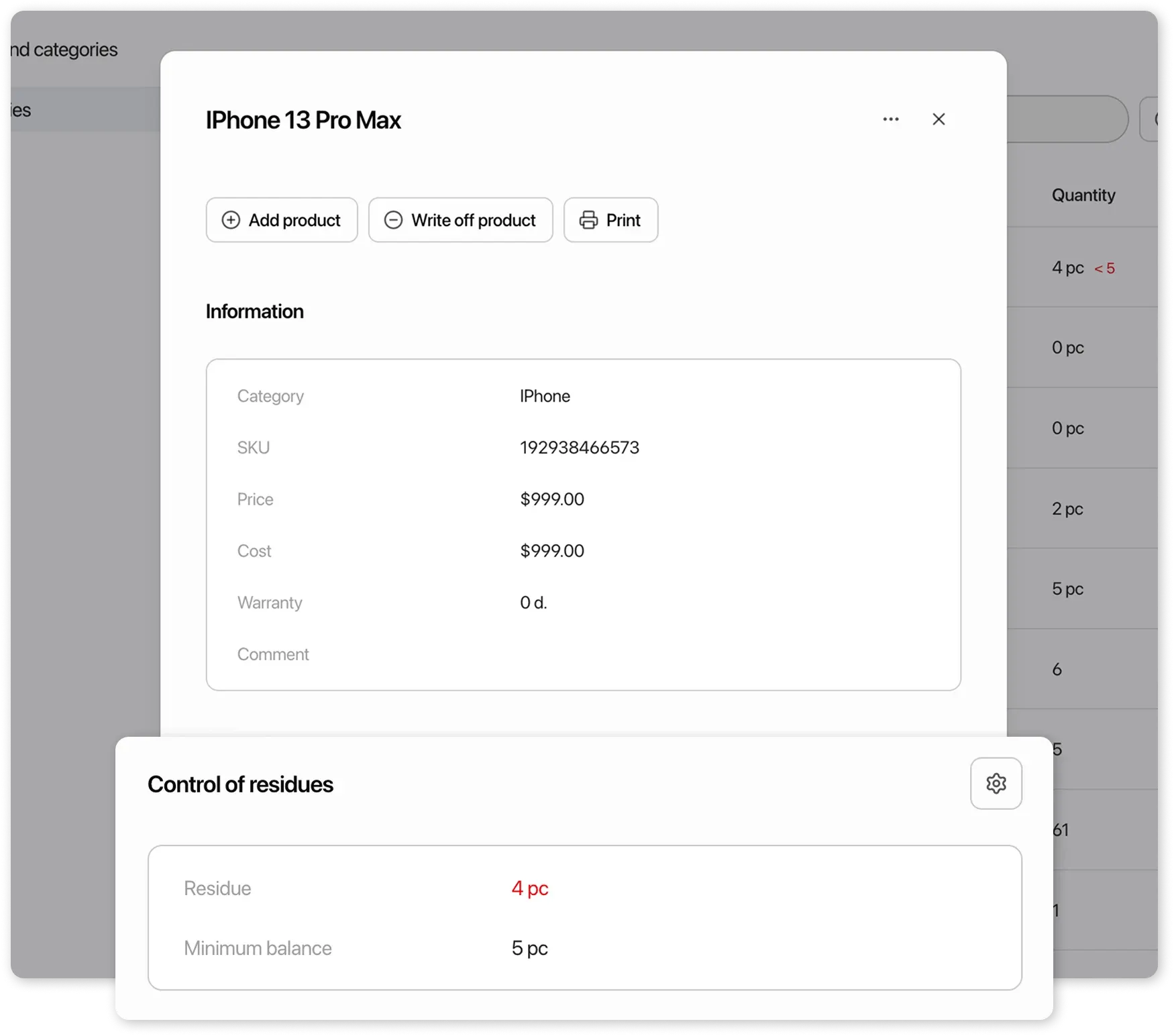Click the Quantity column header

(x=1083, y=195)
